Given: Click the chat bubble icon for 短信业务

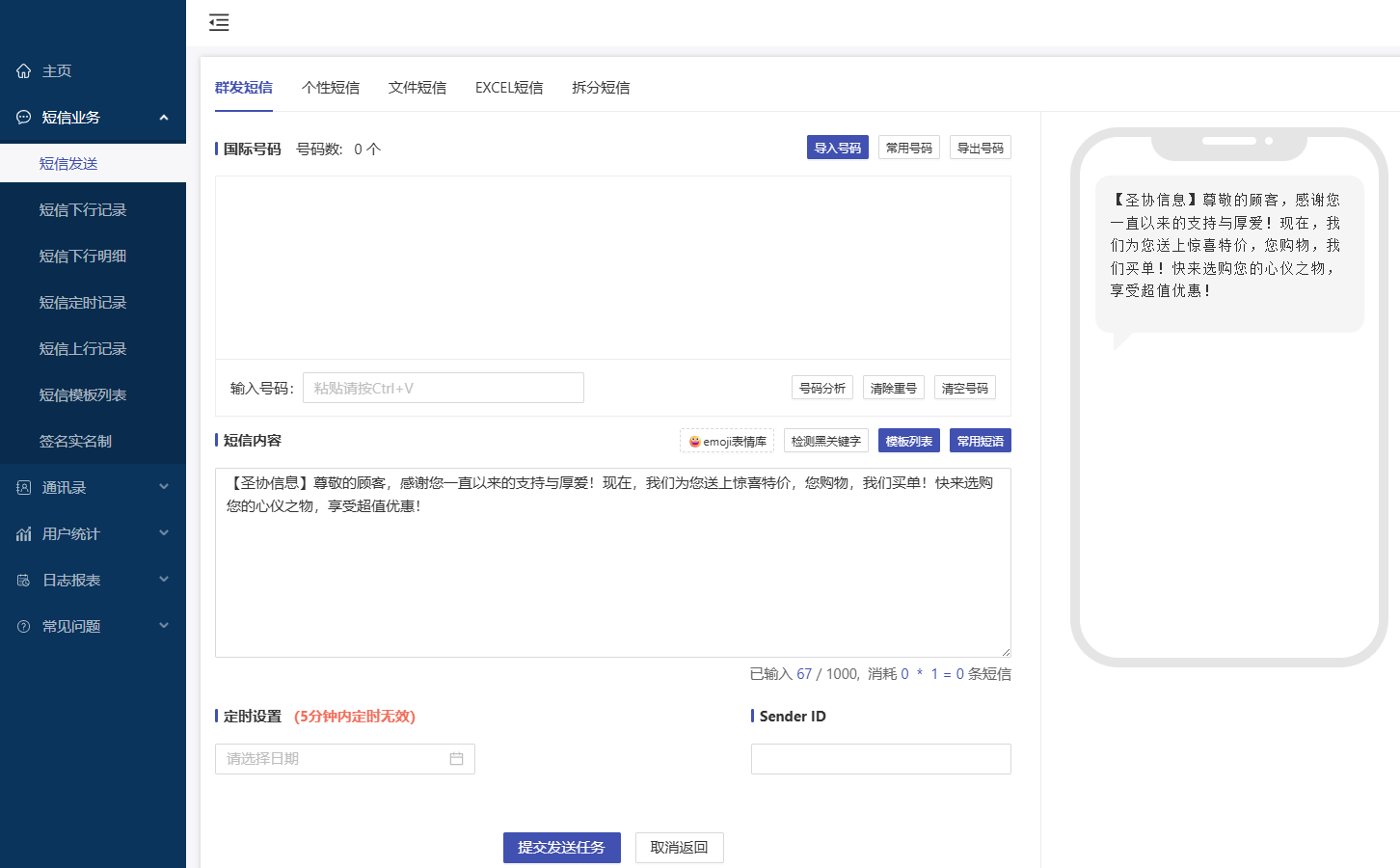Looking at the screenshot, I should pyautogui.click(x=24, y=118).
